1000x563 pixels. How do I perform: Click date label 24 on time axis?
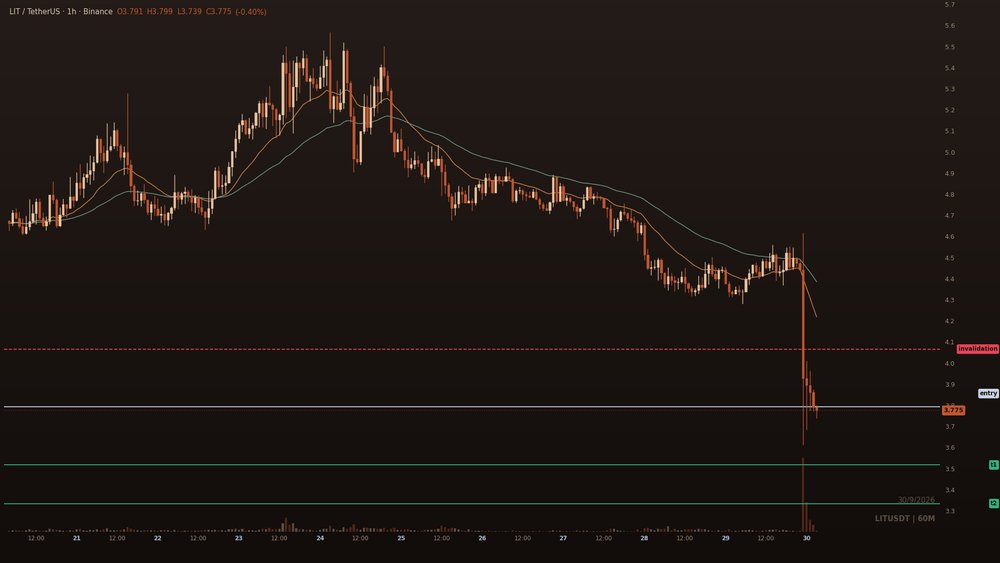point(320,538)
